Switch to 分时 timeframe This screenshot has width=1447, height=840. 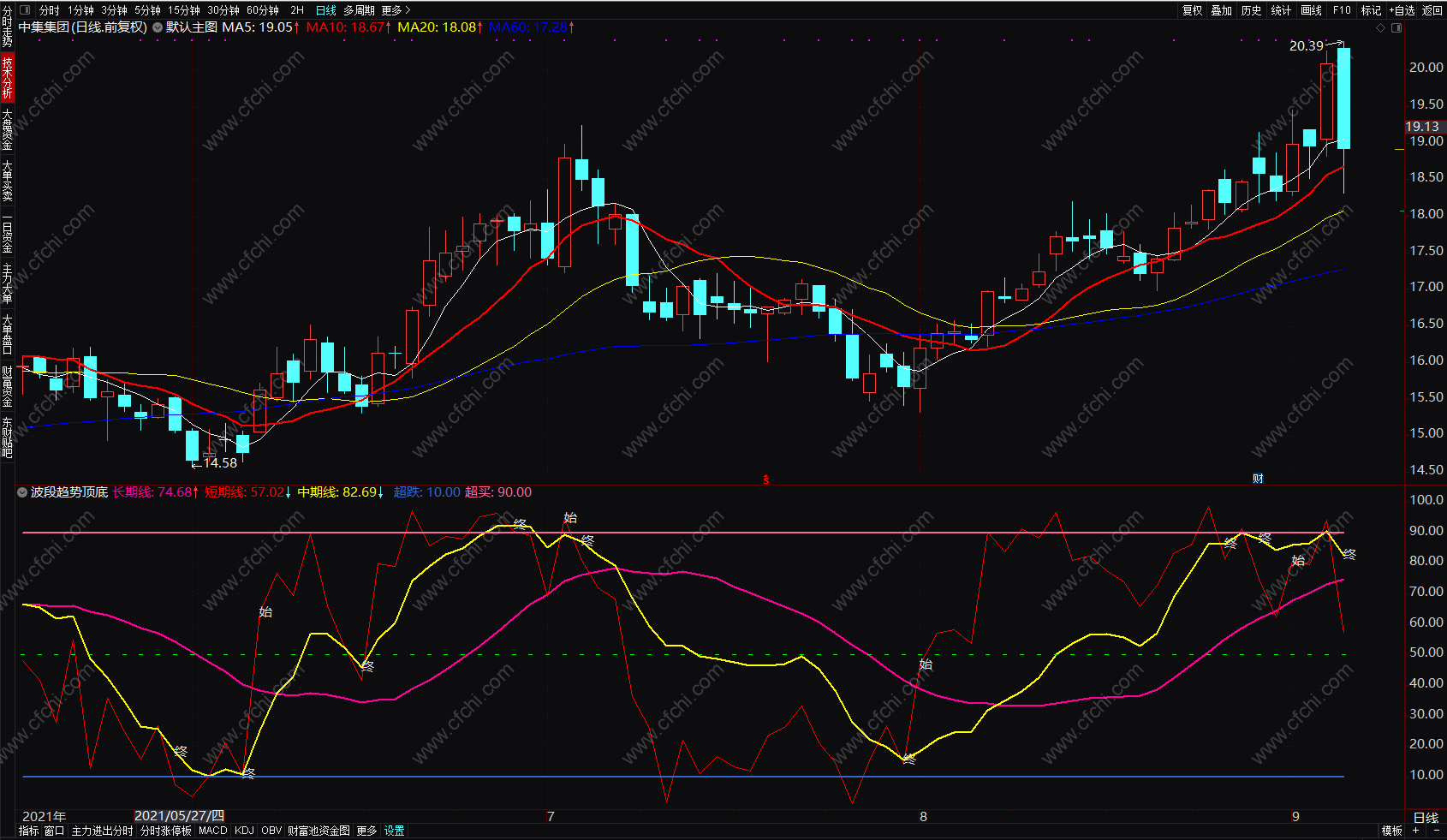[50, 10]
